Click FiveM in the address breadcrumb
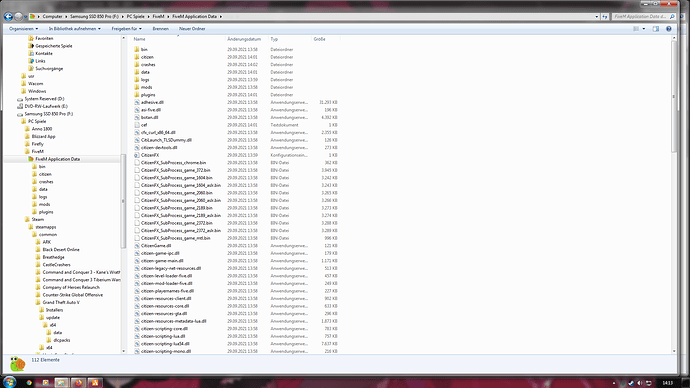The height and width of the screenshot is (388, 690). [158, 17]
